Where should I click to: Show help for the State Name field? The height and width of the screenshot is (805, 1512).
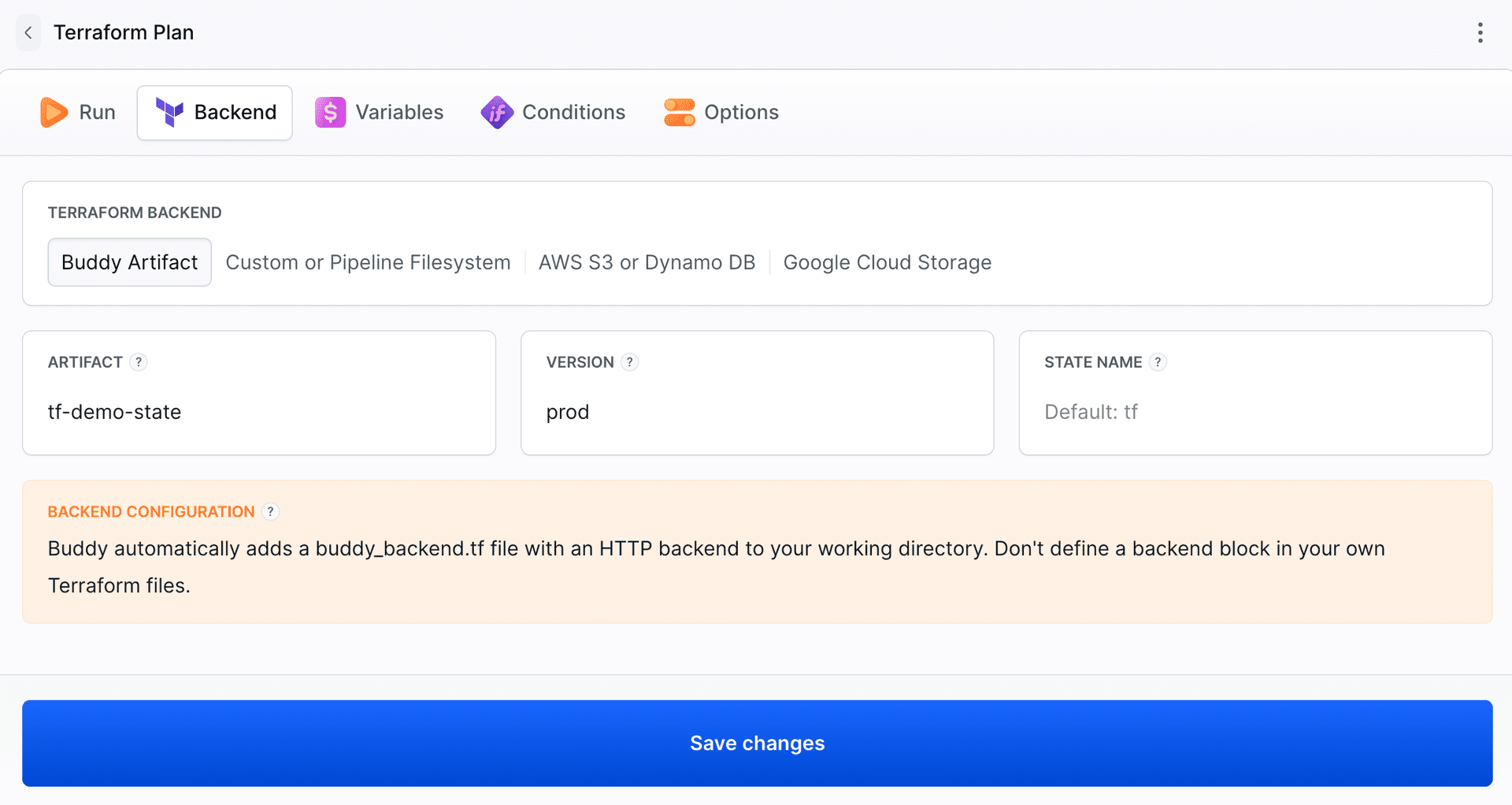(1158, 362)
